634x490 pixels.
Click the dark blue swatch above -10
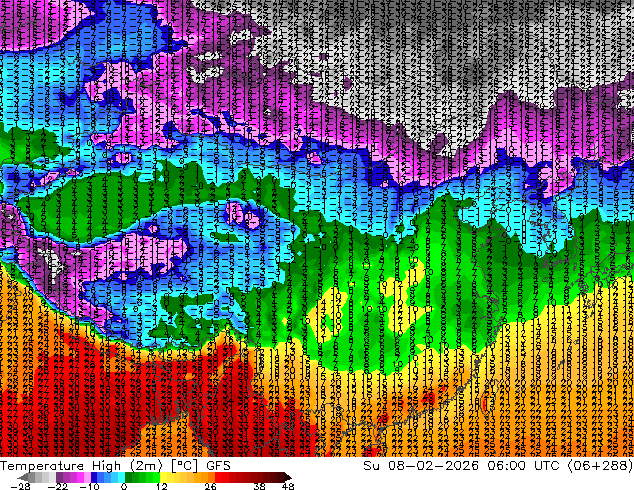coord(94,477)
